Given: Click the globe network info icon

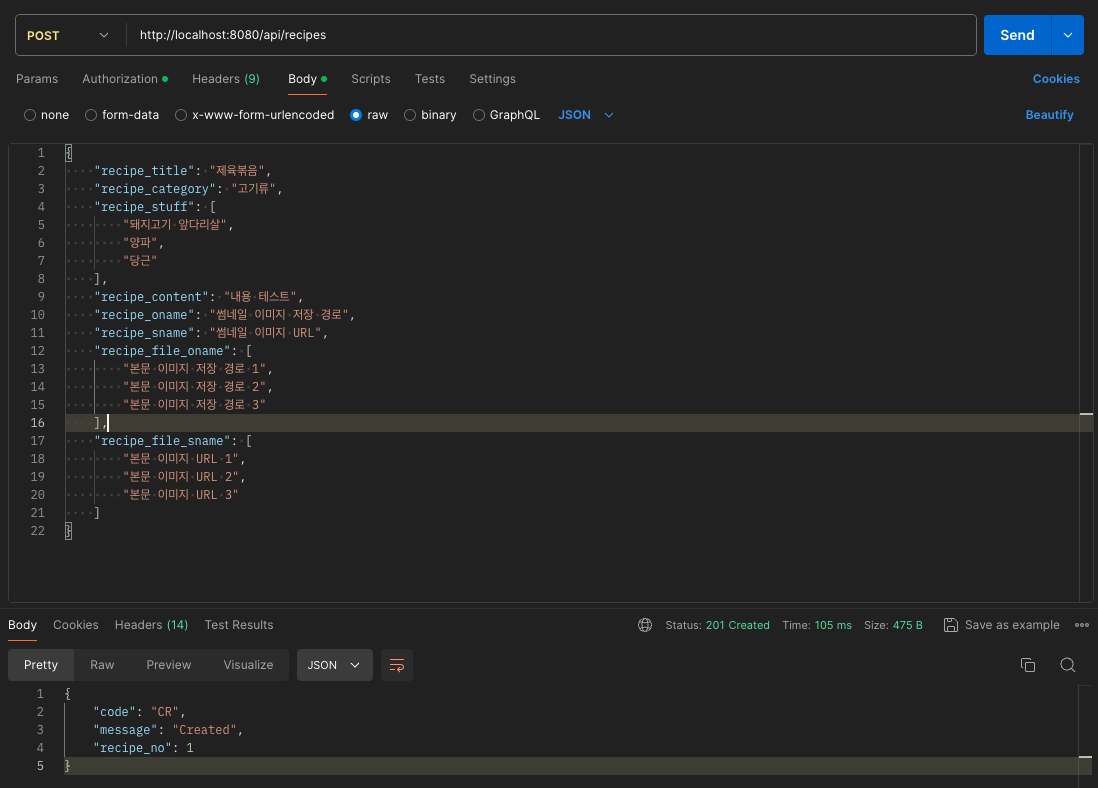Looking at the screenshot, I should tap(645, 625).
